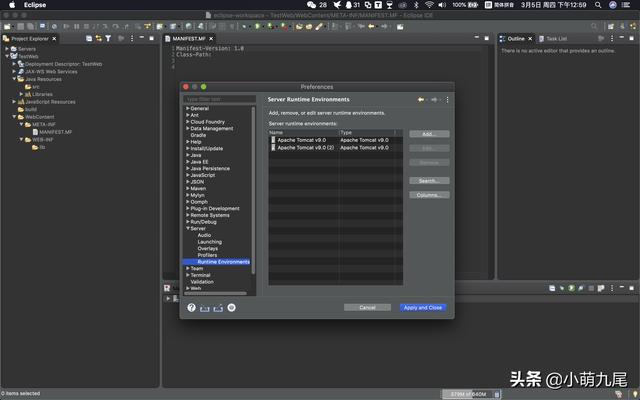Open the Apple menu
The image size is (640, 400).
point(12,5)
